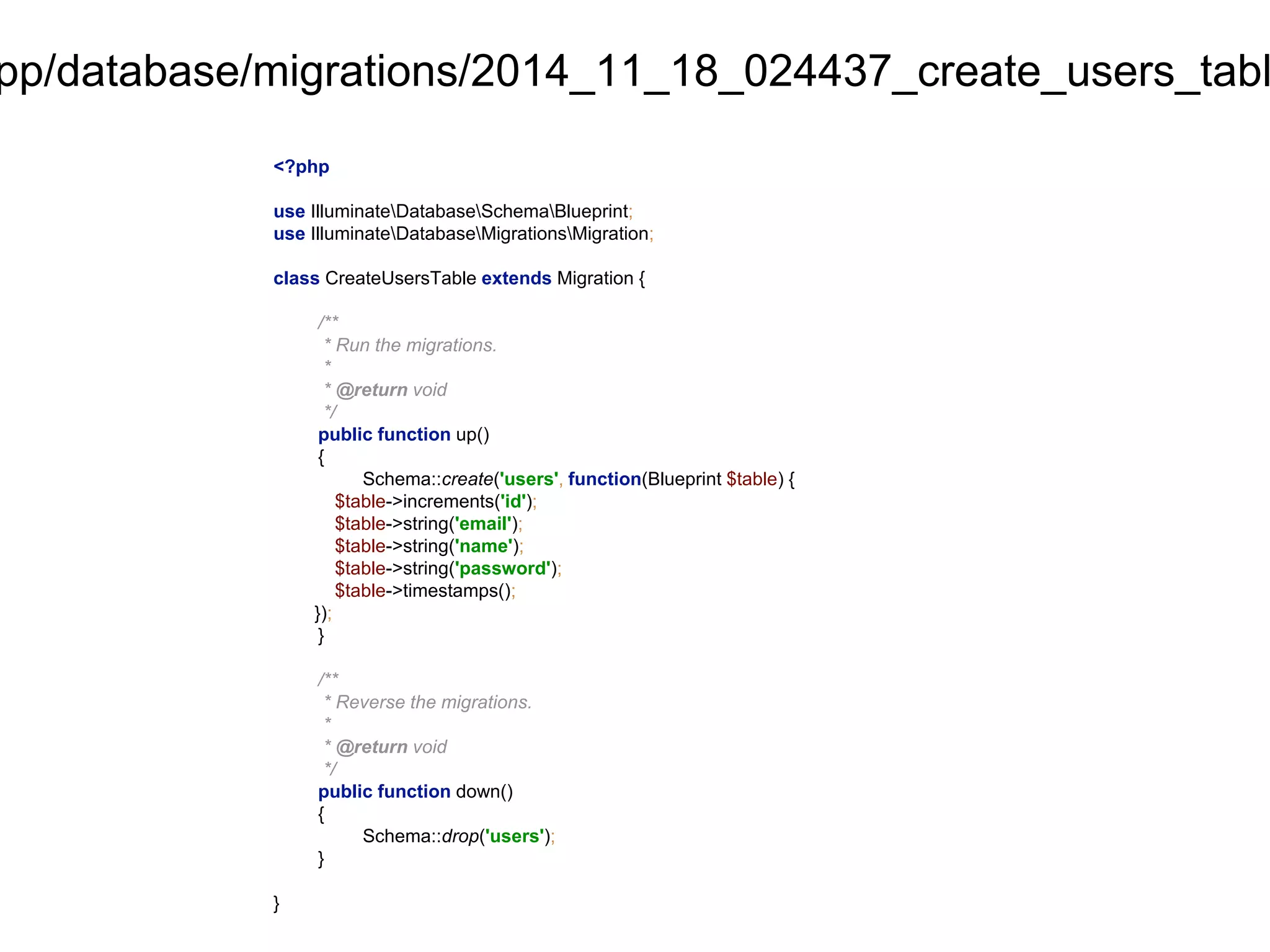Click the '});' closure ending line
This screenshot has width=1270, height=952.
click(323, 614)
